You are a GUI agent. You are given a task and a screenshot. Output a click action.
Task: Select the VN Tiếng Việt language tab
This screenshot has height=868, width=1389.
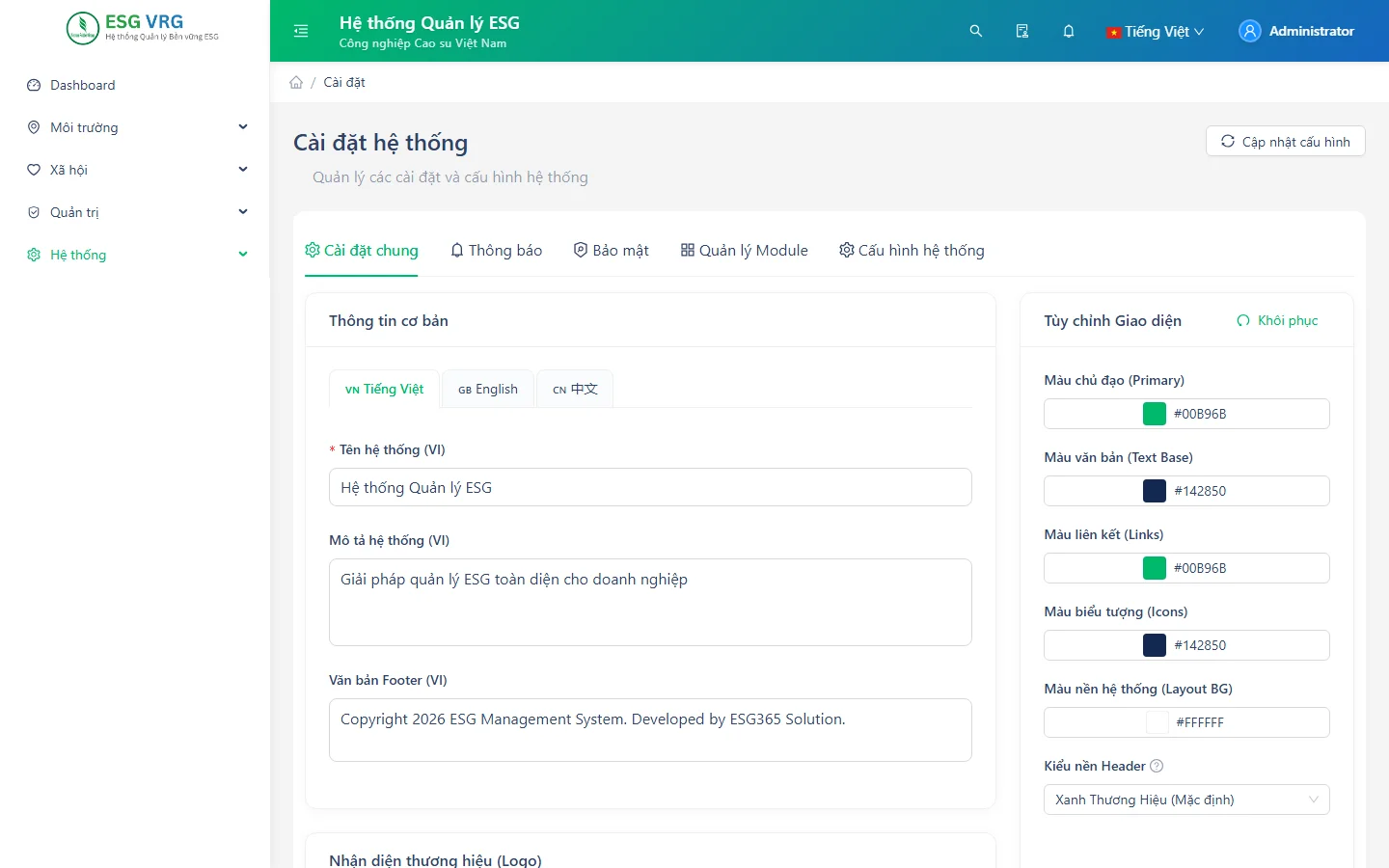(384, 389)
